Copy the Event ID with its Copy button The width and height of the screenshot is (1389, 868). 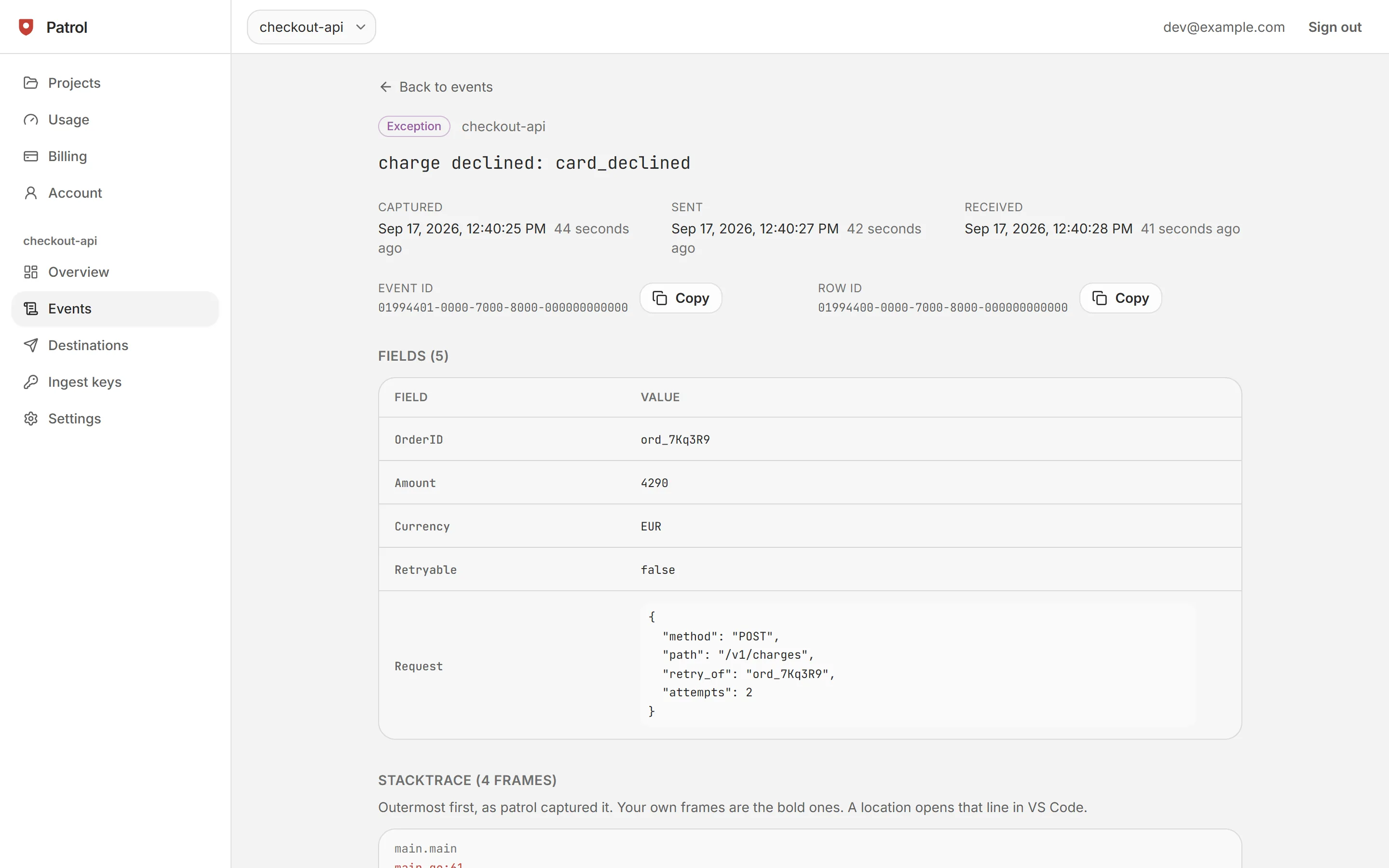681,298
